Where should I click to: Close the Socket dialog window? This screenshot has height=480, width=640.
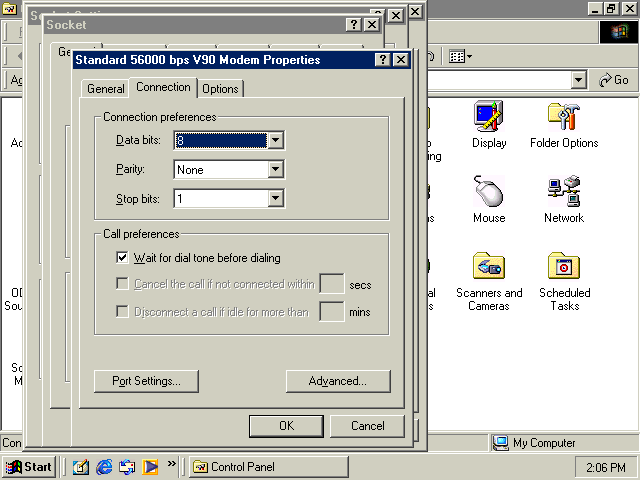point(372,25)
